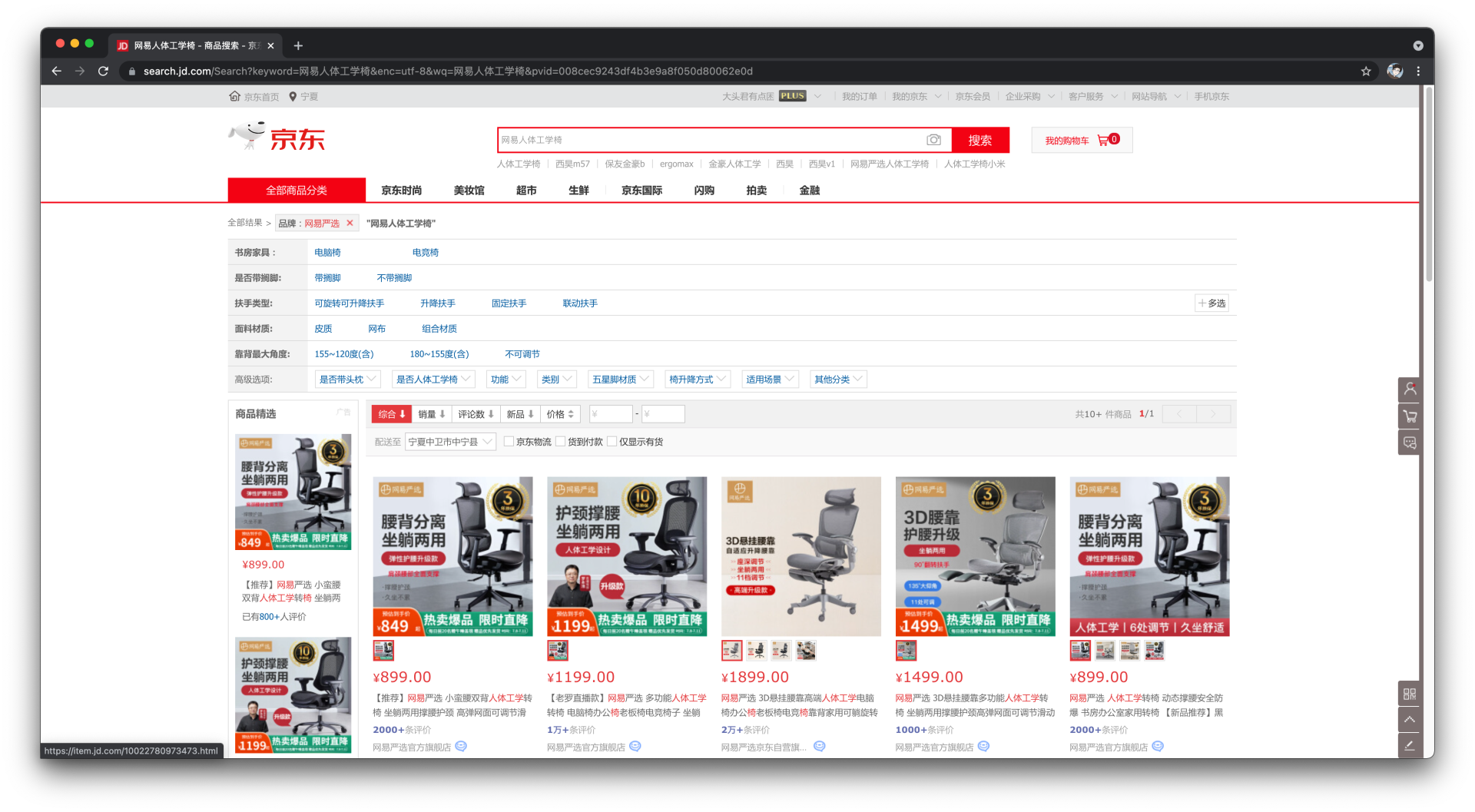Click the sidebar back-to-top arrow icon
This screenshot has width=1475, height=812.
click(1410, 720)
